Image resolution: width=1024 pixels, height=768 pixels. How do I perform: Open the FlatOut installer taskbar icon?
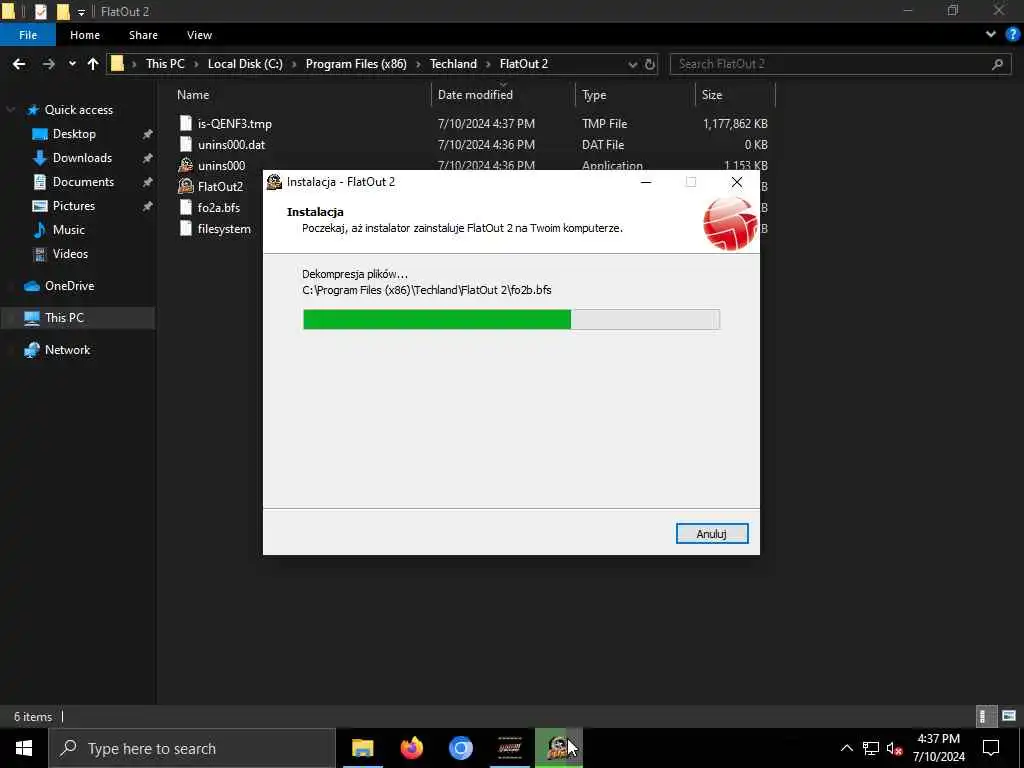click(x=558, y=748)
